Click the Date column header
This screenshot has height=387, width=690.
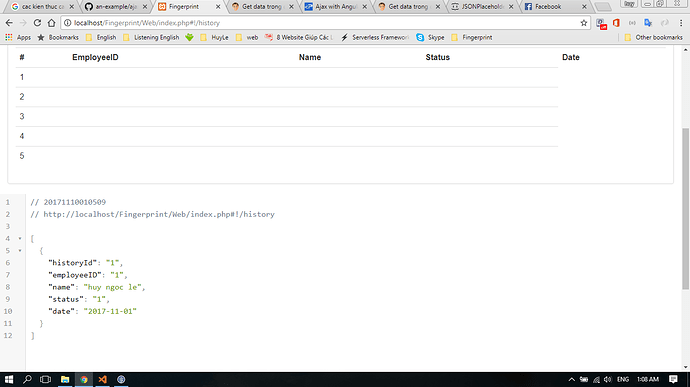[x=571, y=57]
